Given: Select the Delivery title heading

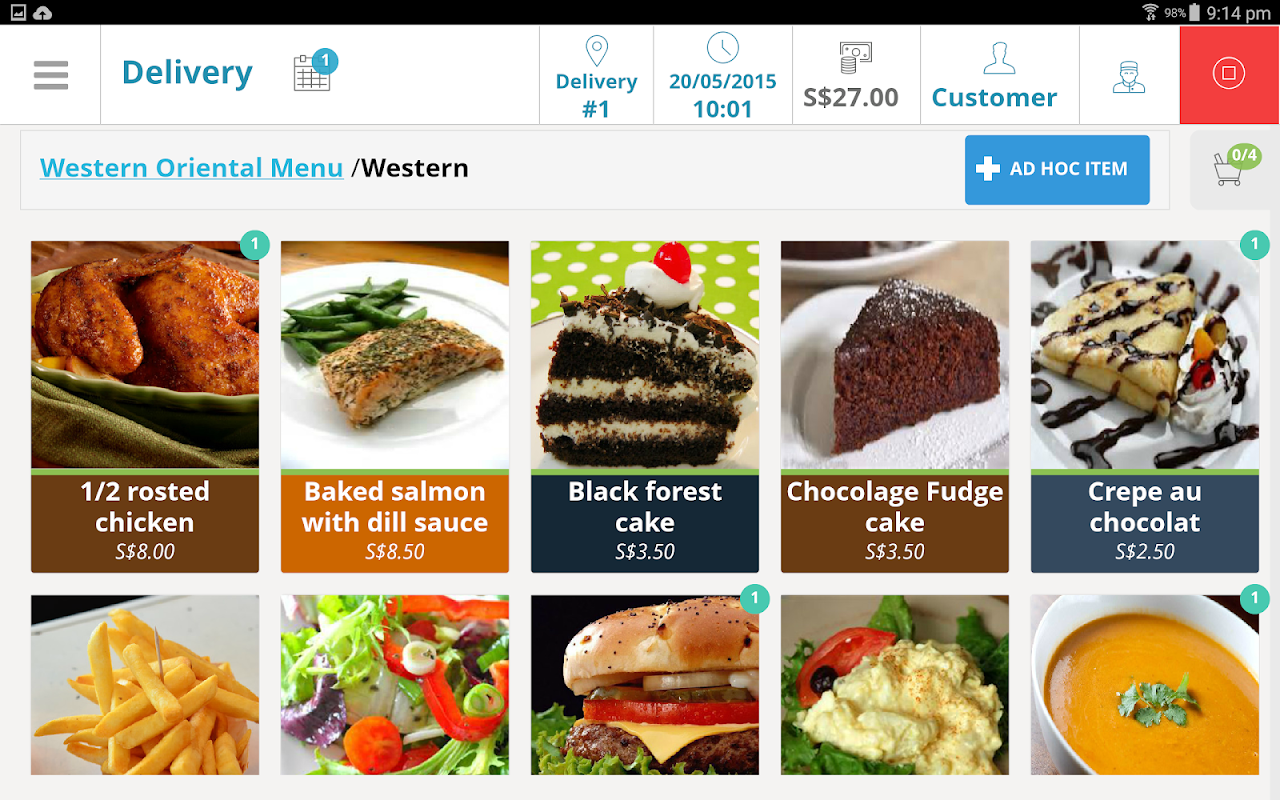Looking at the screenshot, I should coord(187,73).
